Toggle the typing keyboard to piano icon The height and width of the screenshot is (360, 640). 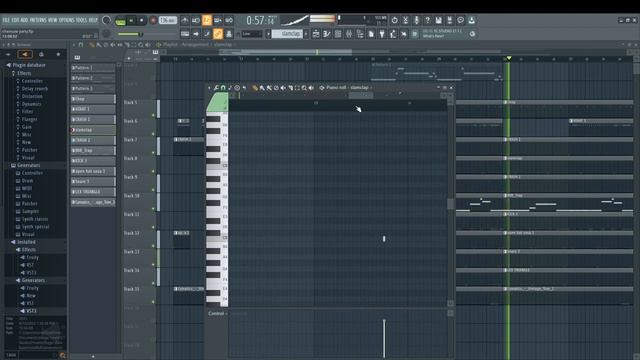click(185, 34)
